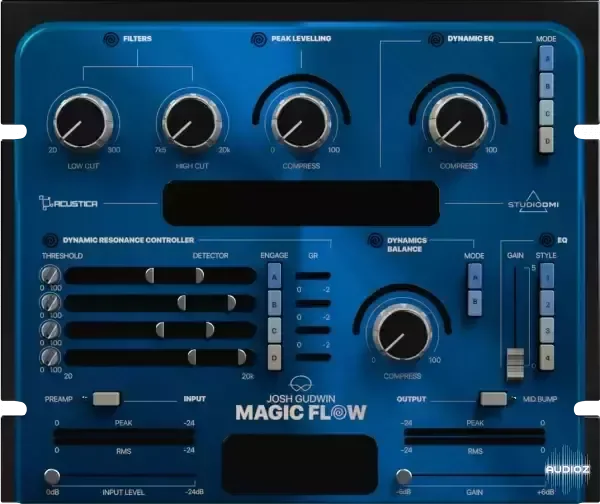Toggle the Filters section spiral icon

(111, 39)
